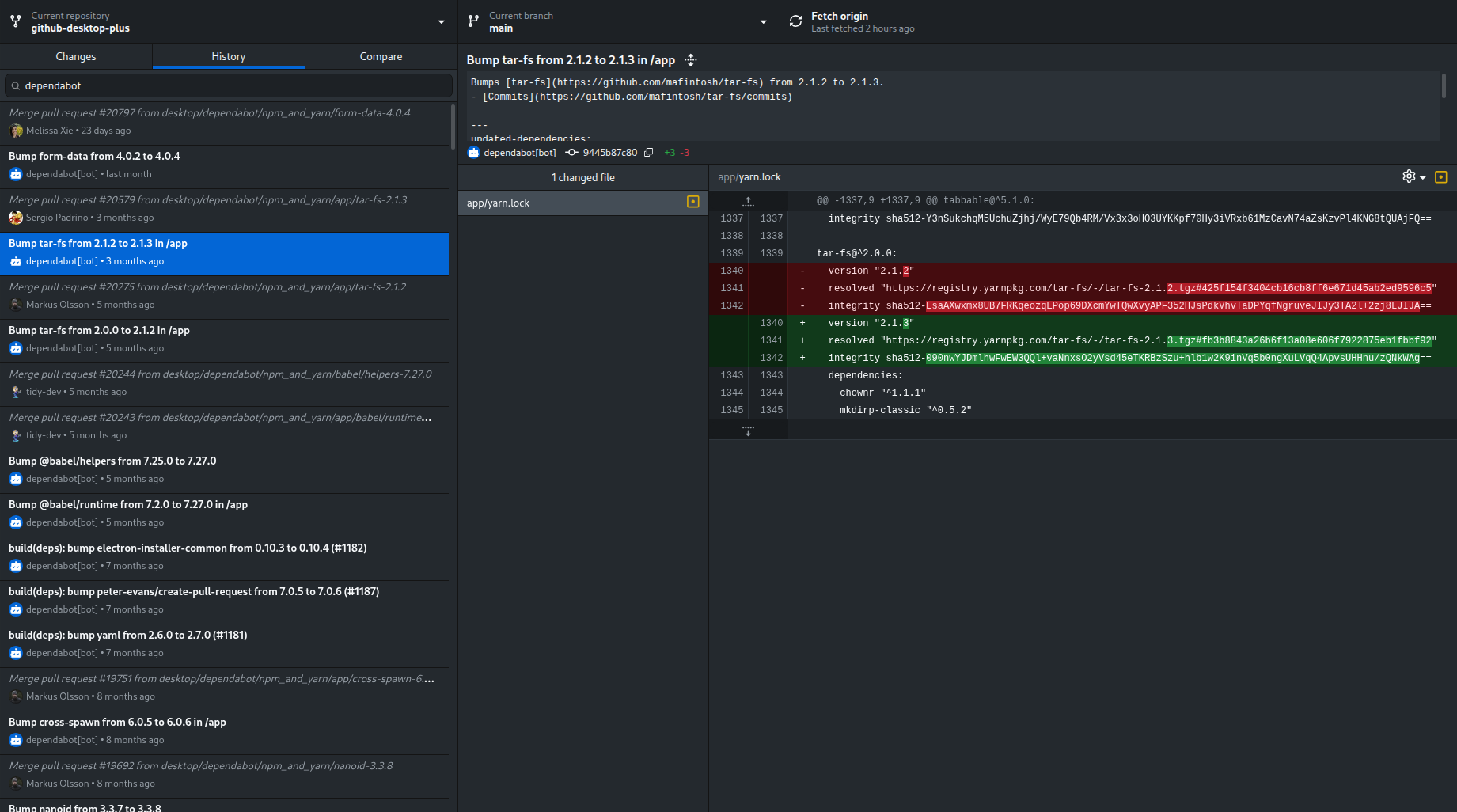Click the dependabot avatar beside commit SHA
Image resolution: width=1457 pixels, height=812 pixels.
point(474,153)
